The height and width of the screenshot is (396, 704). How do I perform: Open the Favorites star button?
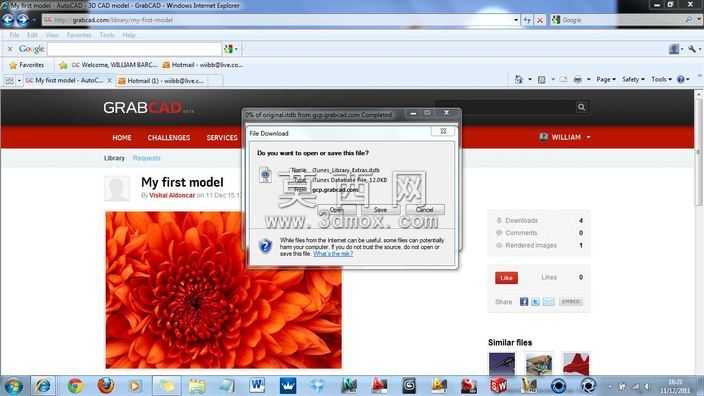pos(27,65)
